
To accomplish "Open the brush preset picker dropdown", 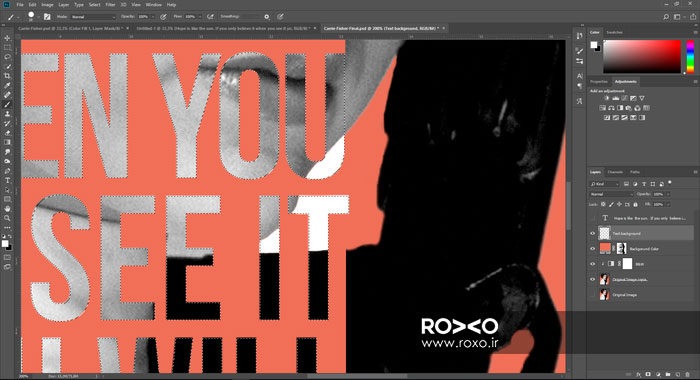I will point(38,17).
